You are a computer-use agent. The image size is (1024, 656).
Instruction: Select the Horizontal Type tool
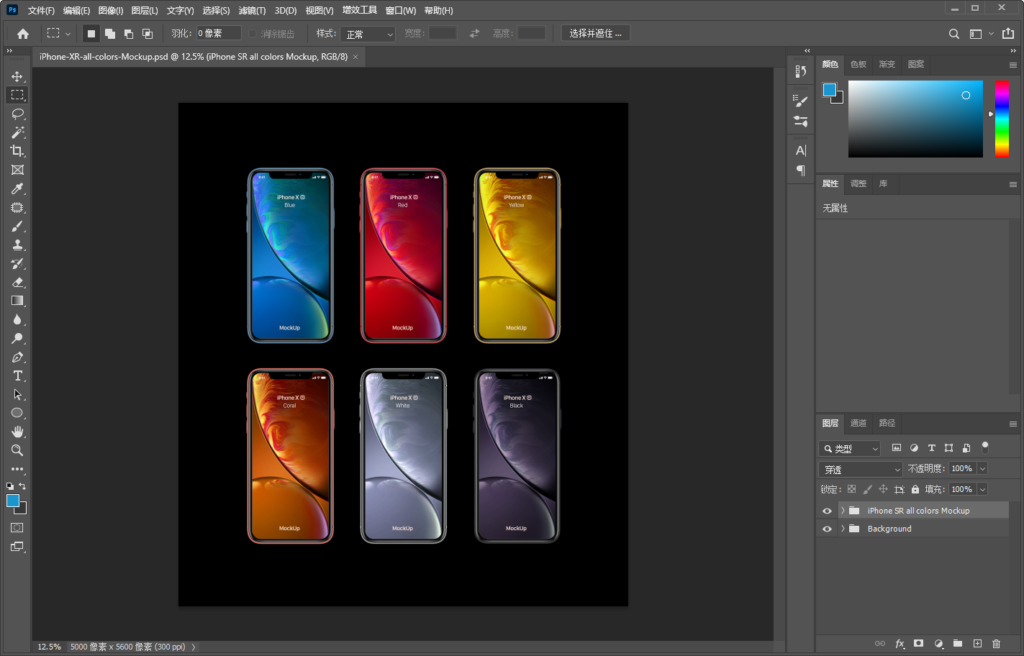point(17,376)
